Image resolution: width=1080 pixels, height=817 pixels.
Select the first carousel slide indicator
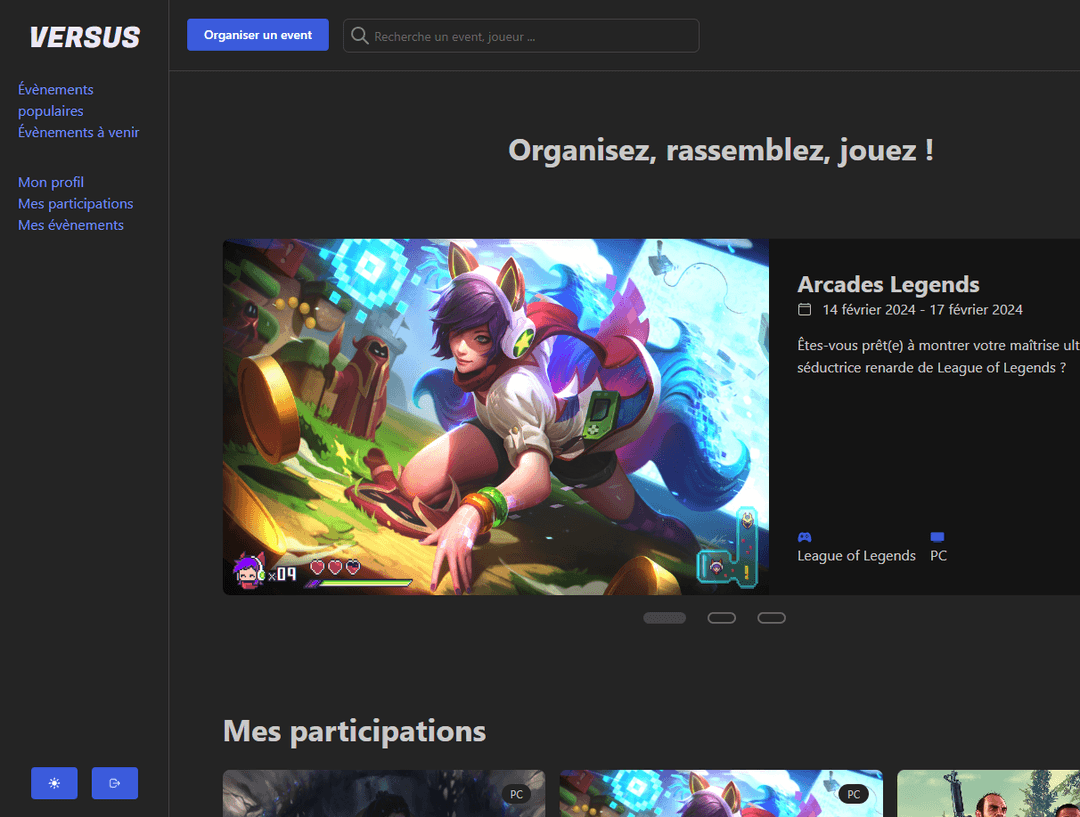665,618
